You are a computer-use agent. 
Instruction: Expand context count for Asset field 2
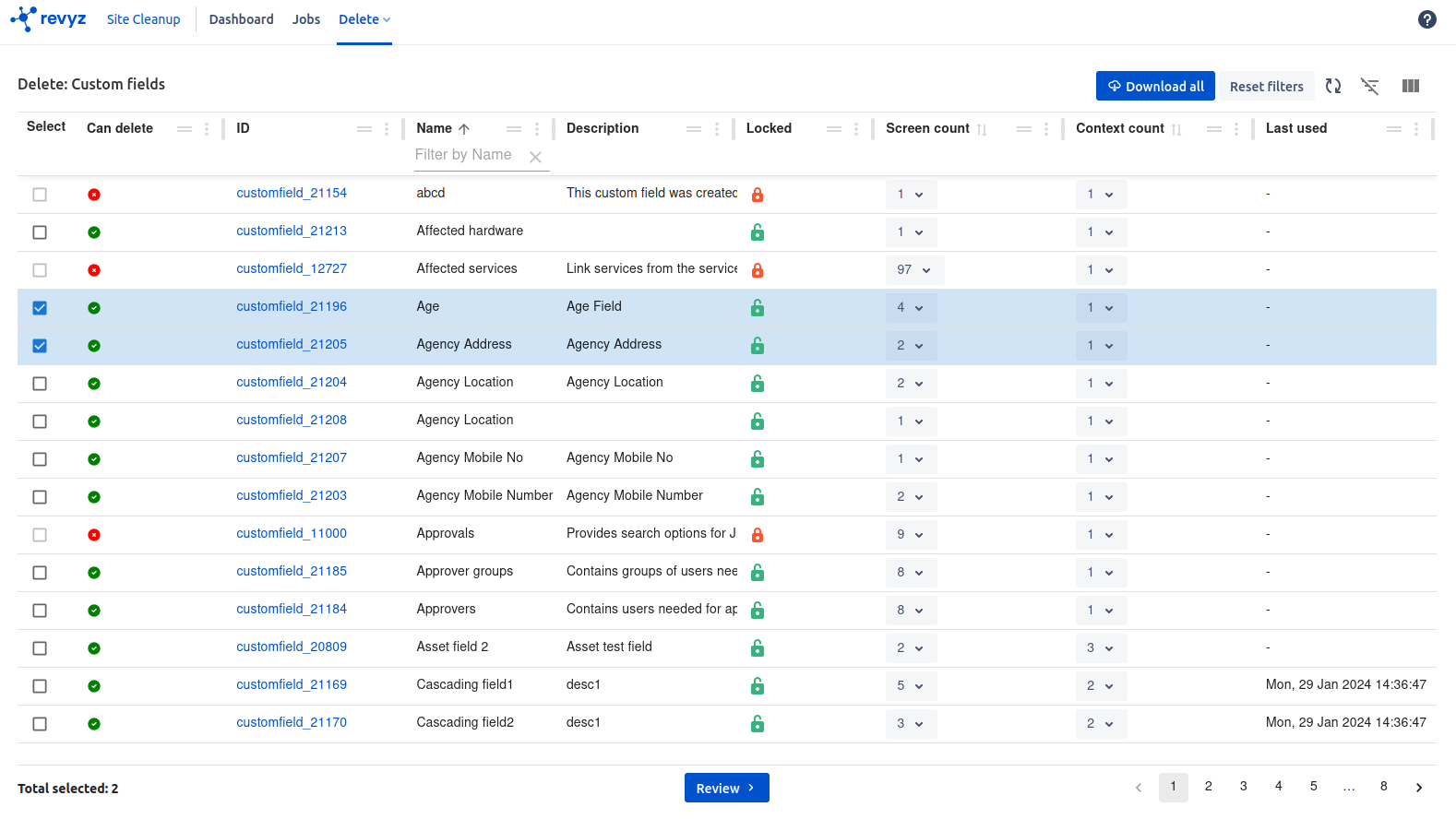[x=1100, y=648]
